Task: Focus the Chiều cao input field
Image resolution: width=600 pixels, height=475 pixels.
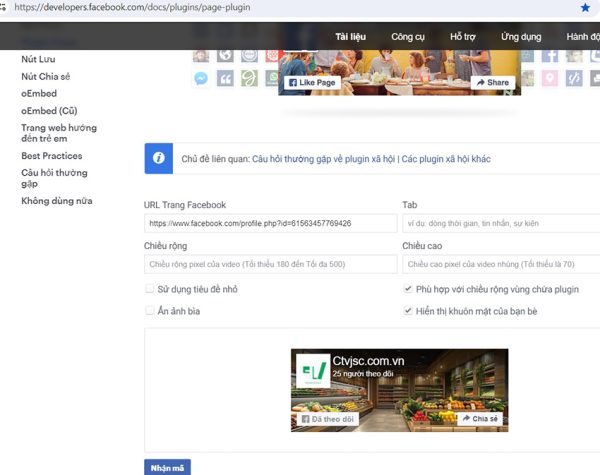Action: tap(501, 264)
